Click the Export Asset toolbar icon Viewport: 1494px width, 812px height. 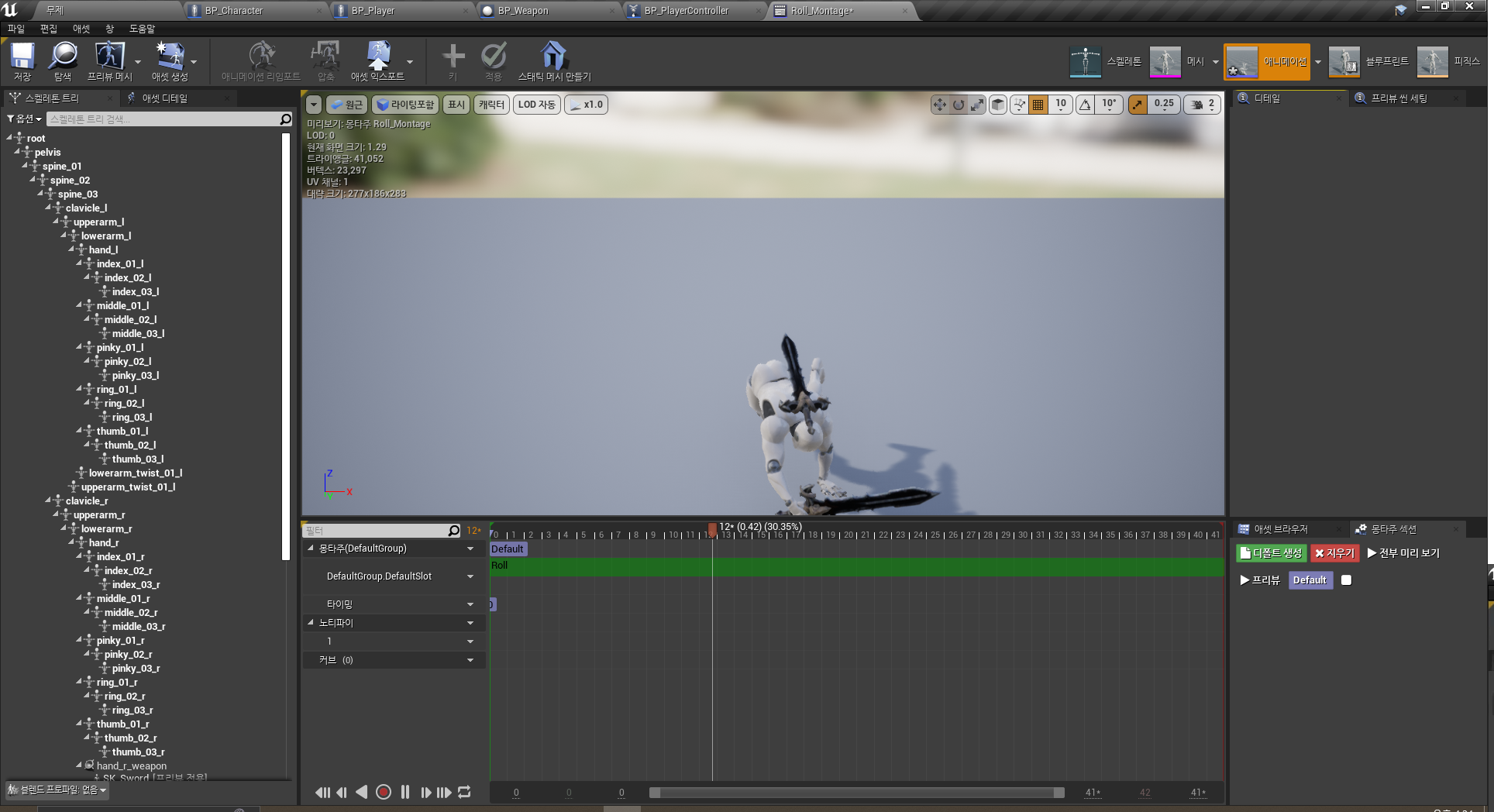pos(377,60)
